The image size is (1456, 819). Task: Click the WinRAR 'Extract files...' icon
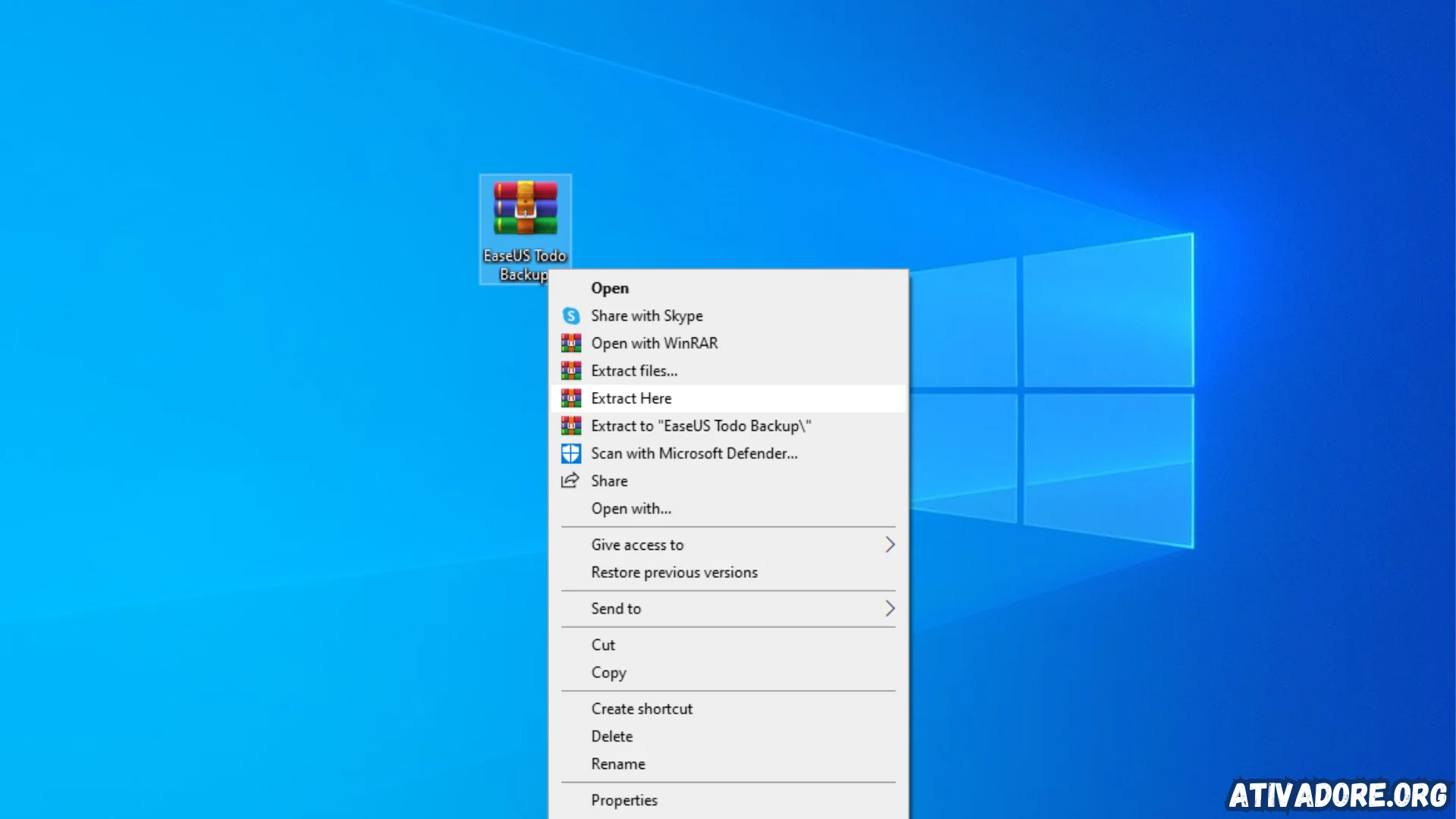click(570, 370)
